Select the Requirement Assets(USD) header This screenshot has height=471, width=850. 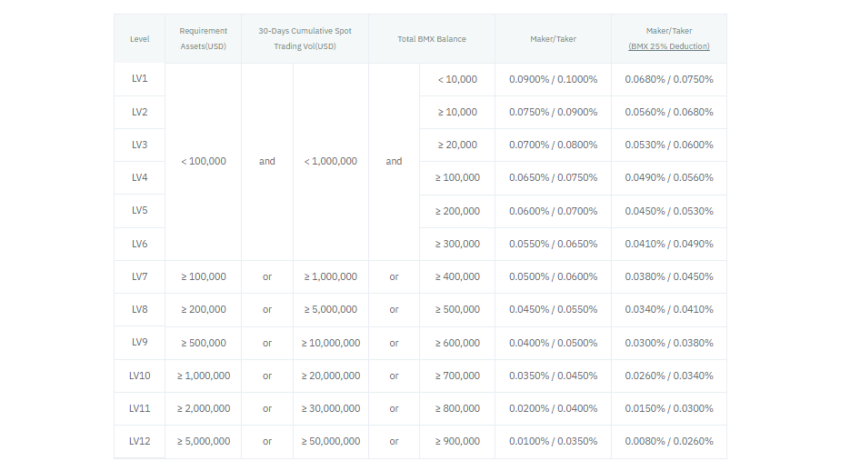[x=203, y=39]
